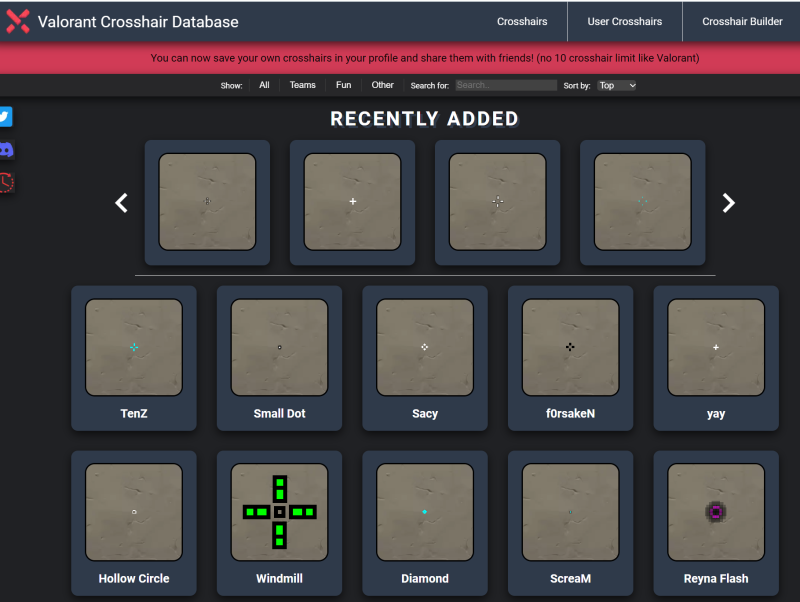Go to User Crosshairs page
Image resolution: width=800 pixels, height=602 pixels.
coord(624,22)
